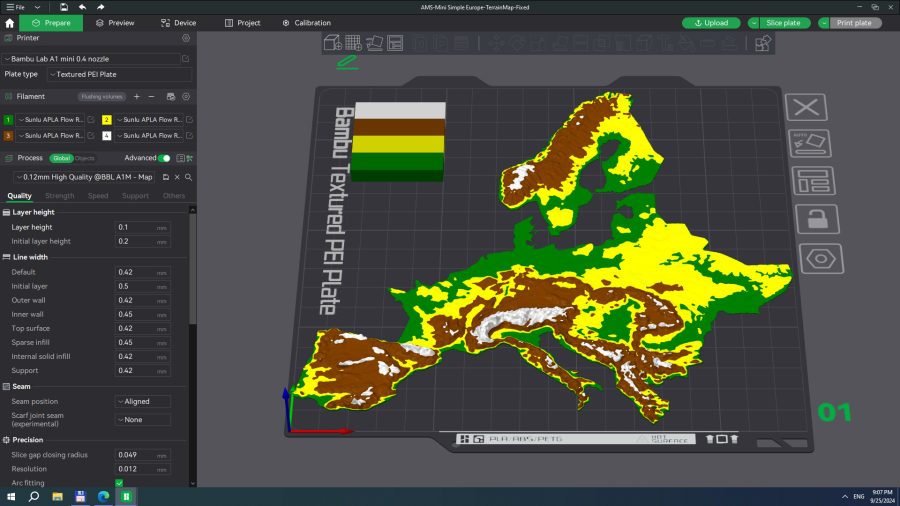Switch the Process scope to Global

(61, 158)
